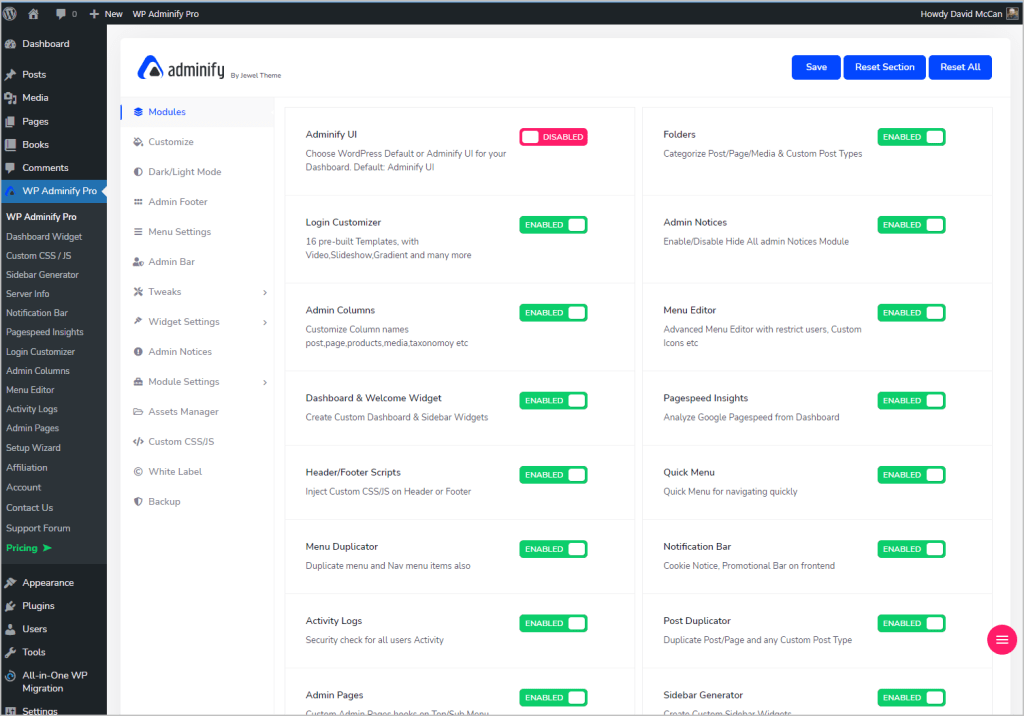Click the plus New icon in admin bar
Viewport: 1024px width, 716px height.
(x=94, y=14)
